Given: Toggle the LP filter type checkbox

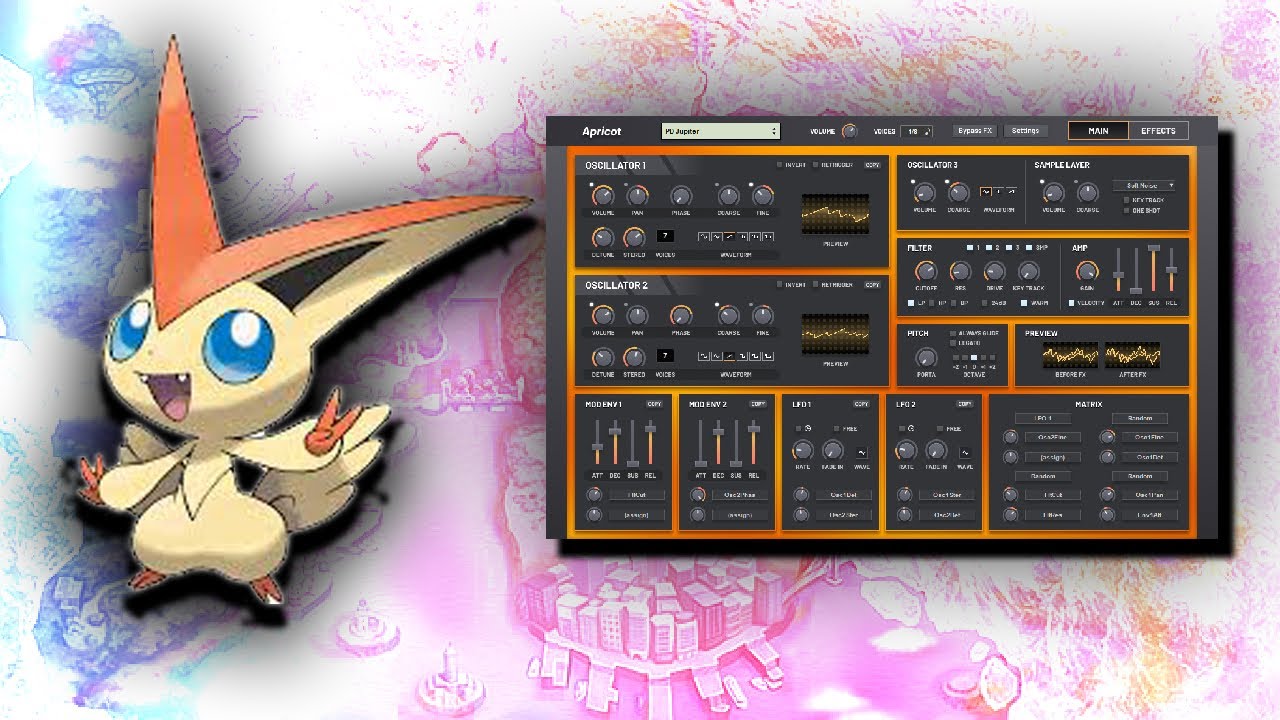Looking at the screenshot, I should [911, 303].
